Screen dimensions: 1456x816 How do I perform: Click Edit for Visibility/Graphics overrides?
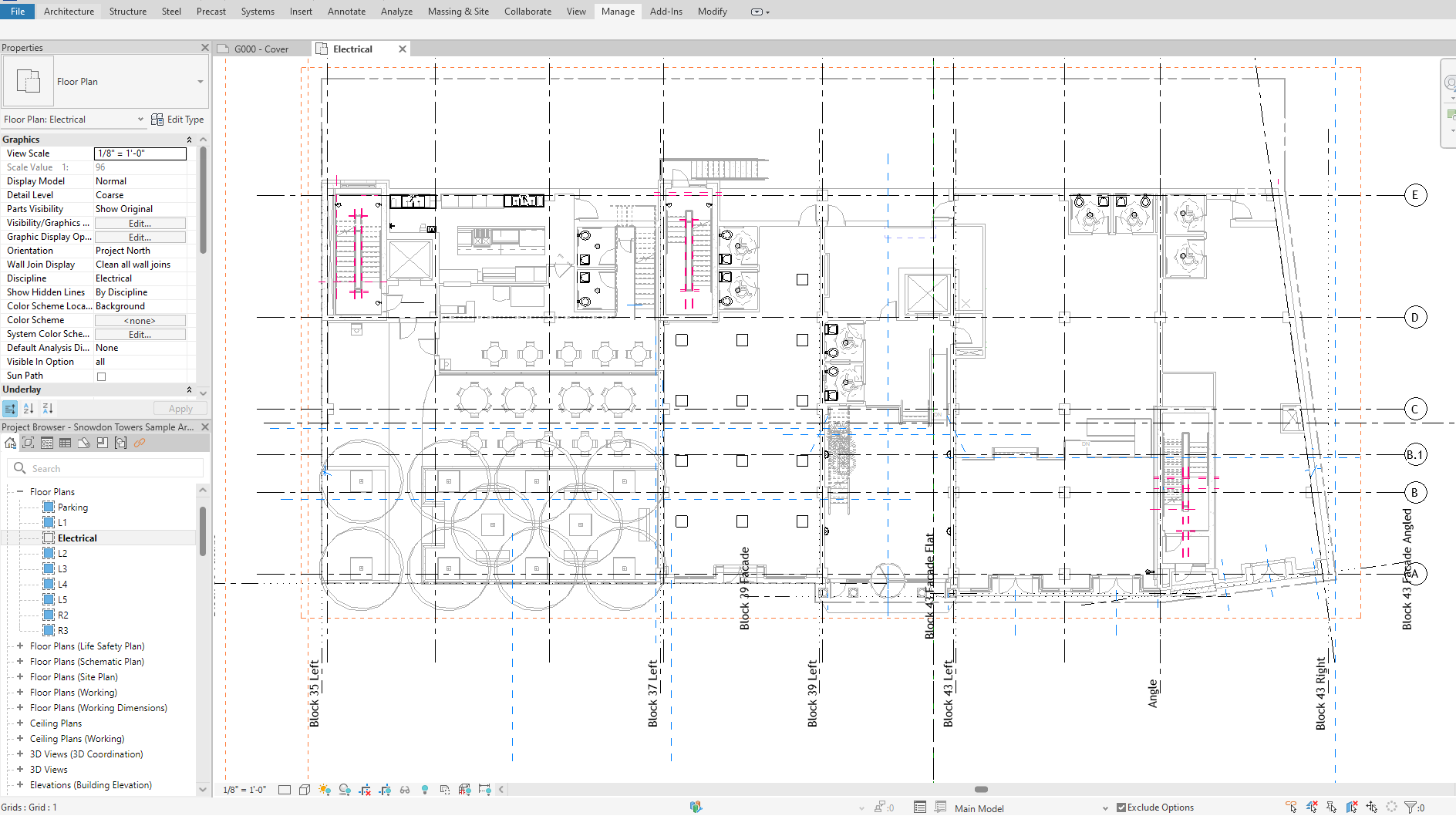pos(140,224)
